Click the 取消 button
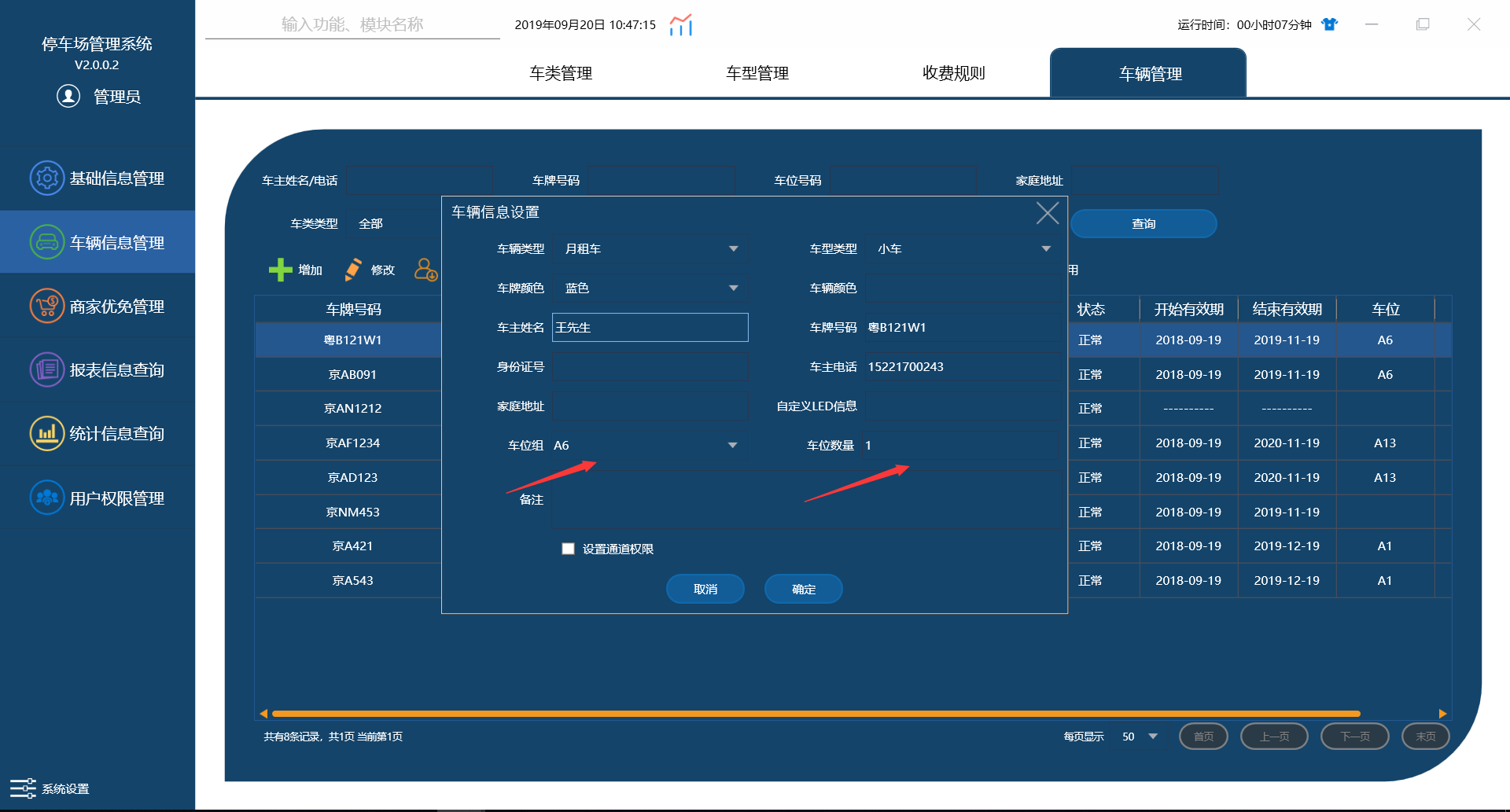1510x812 pixels. pos(705,589)
